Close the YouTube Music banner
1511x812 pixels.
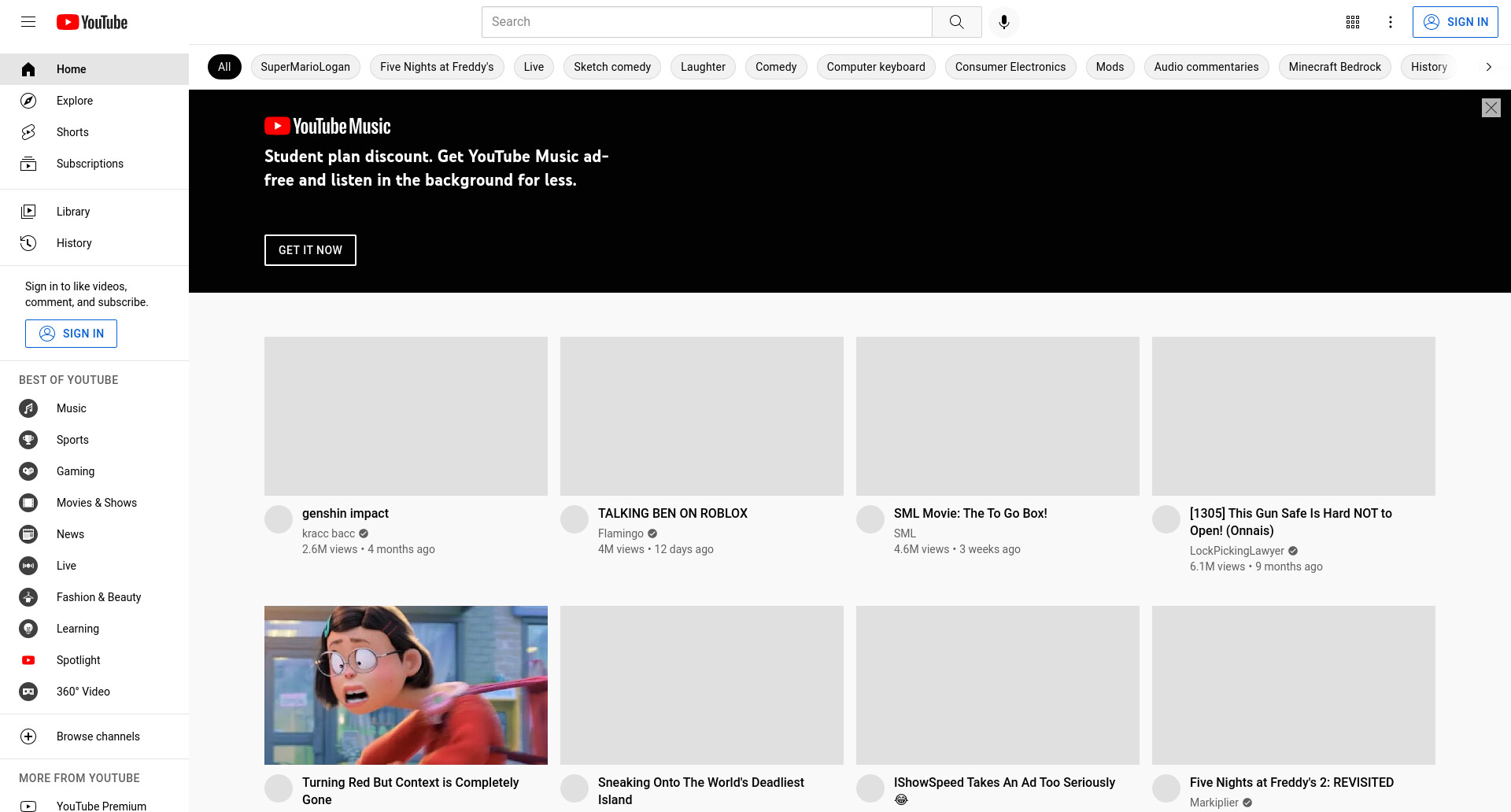tap(1491, 108)
